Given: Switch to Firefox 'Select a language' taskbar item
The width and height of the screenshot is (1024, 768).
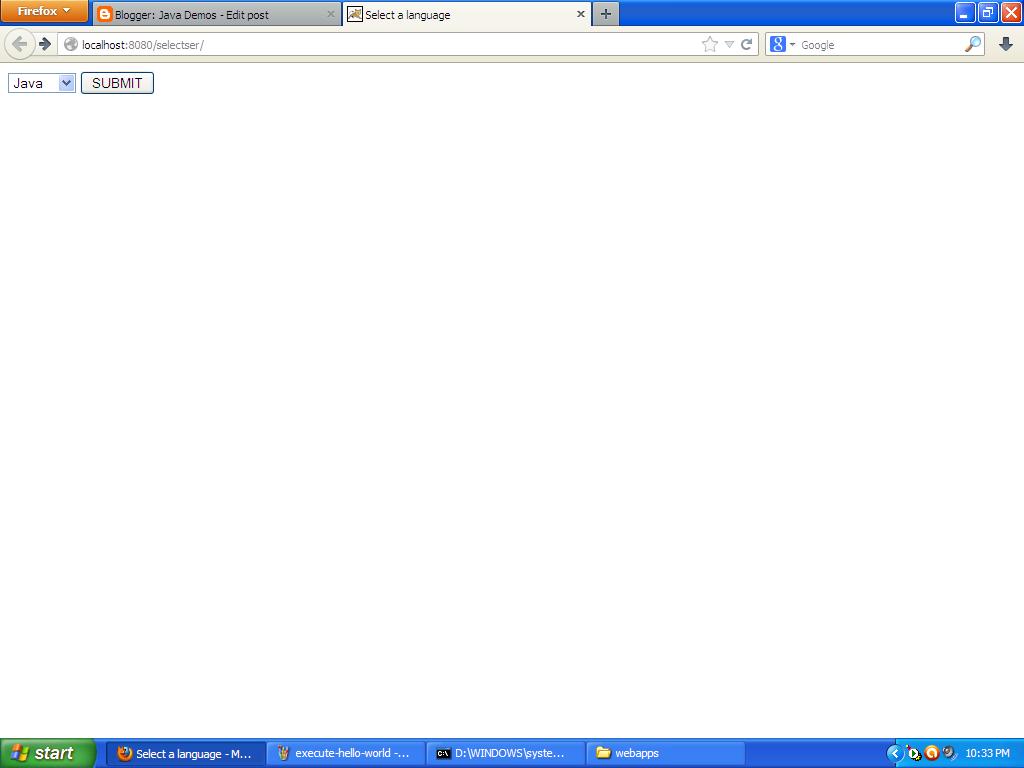Looking at the screenshot, I should coord(186,753).
